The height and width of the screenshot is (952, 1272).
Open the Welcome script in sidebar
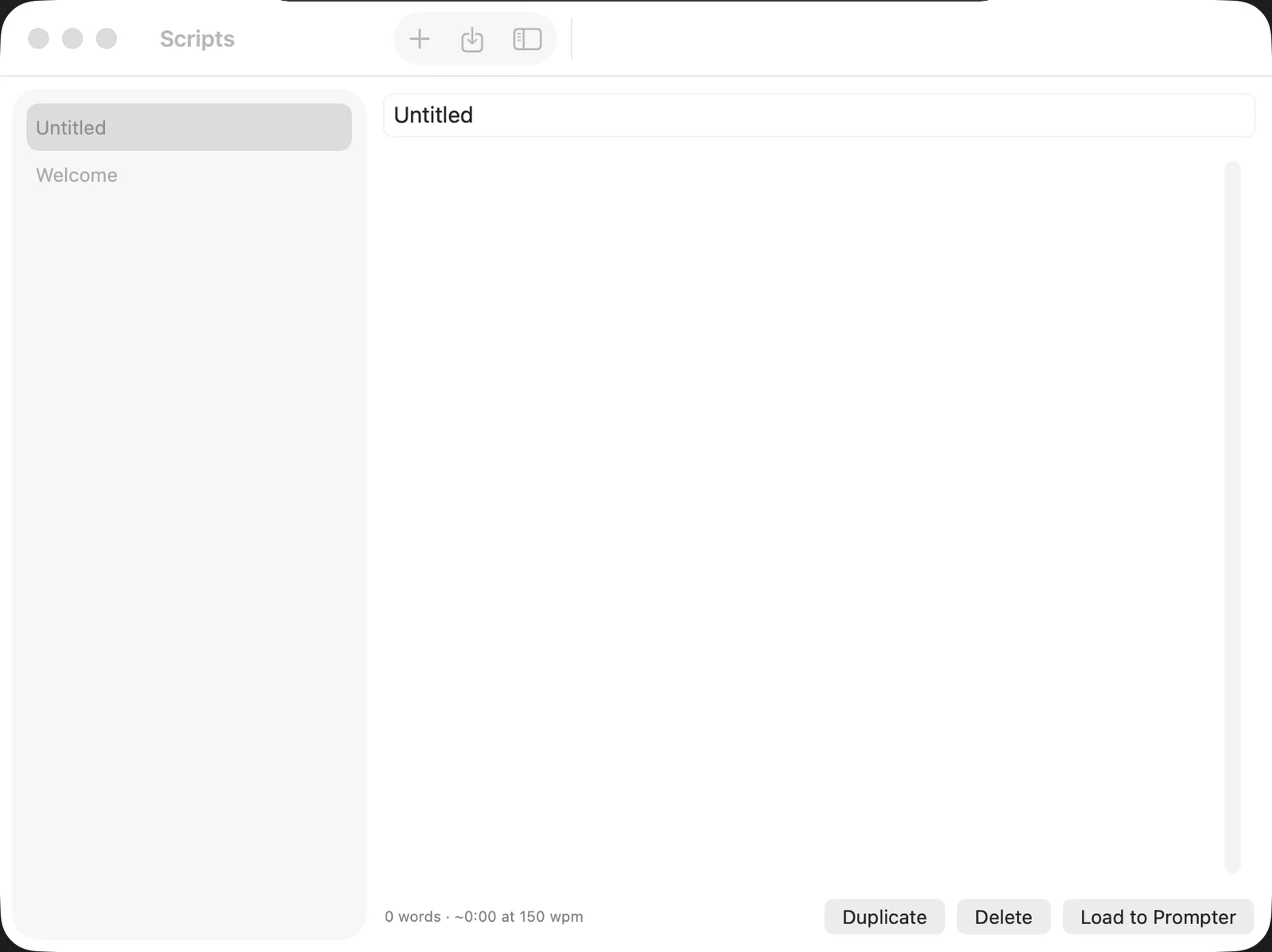click(189, 175)
